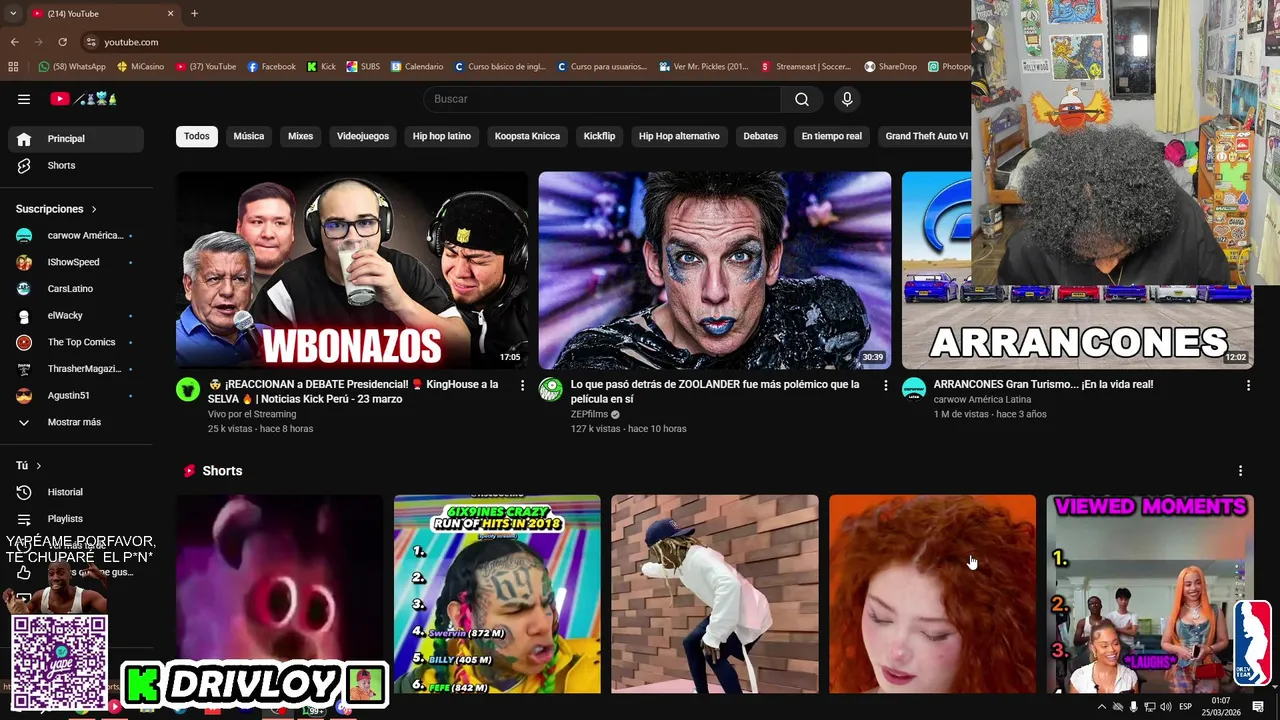Open ZEPfilms channel avatar

(551, 389)
